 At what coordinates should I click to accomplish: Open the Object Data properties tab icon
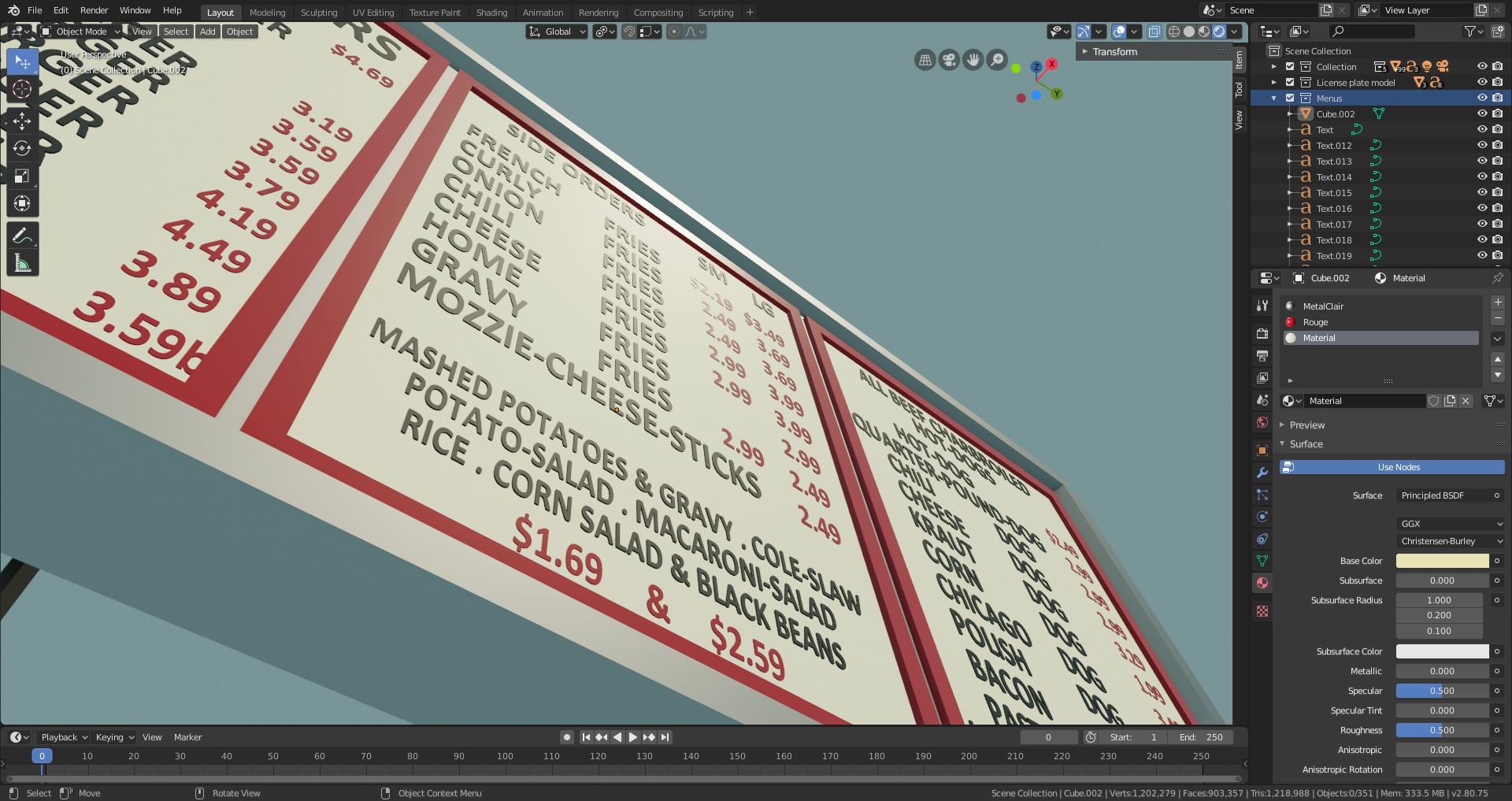click(x=1262, y=561)
